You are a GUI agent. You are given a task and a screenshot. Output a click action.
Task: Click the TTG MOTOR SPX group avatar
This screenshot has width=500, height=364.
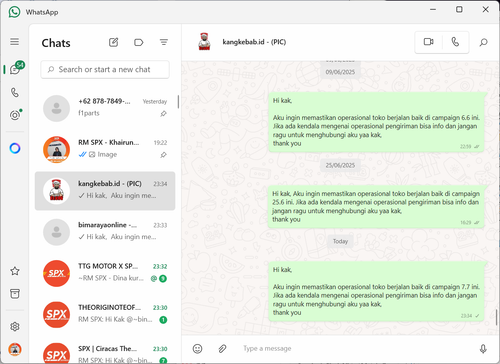tap(57, 274)
